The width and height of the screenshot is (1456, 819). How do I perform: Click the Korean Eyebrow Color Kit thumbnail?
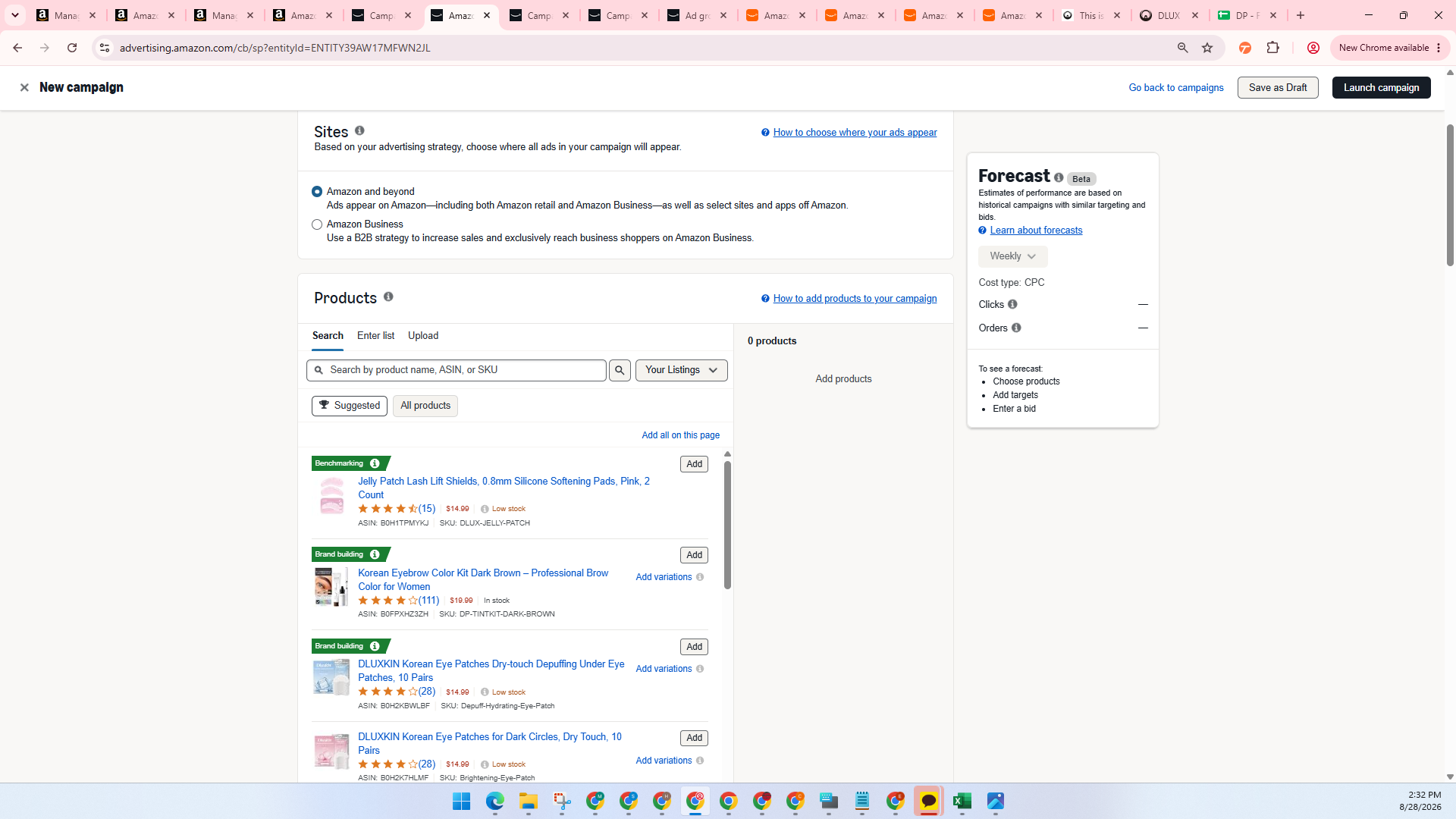click(x=331, y=587)
